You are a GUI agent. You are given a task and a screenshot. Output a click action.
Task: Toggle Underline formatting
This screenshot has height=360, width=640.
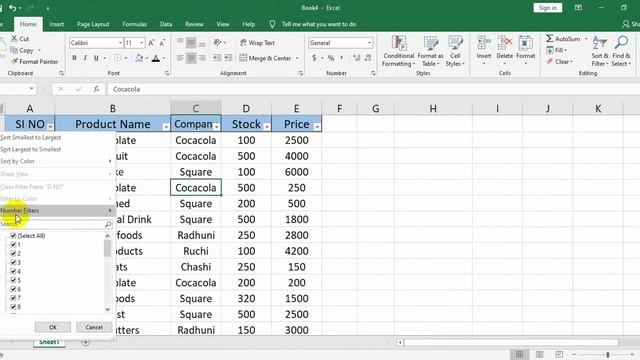click(x=96, y=58)
